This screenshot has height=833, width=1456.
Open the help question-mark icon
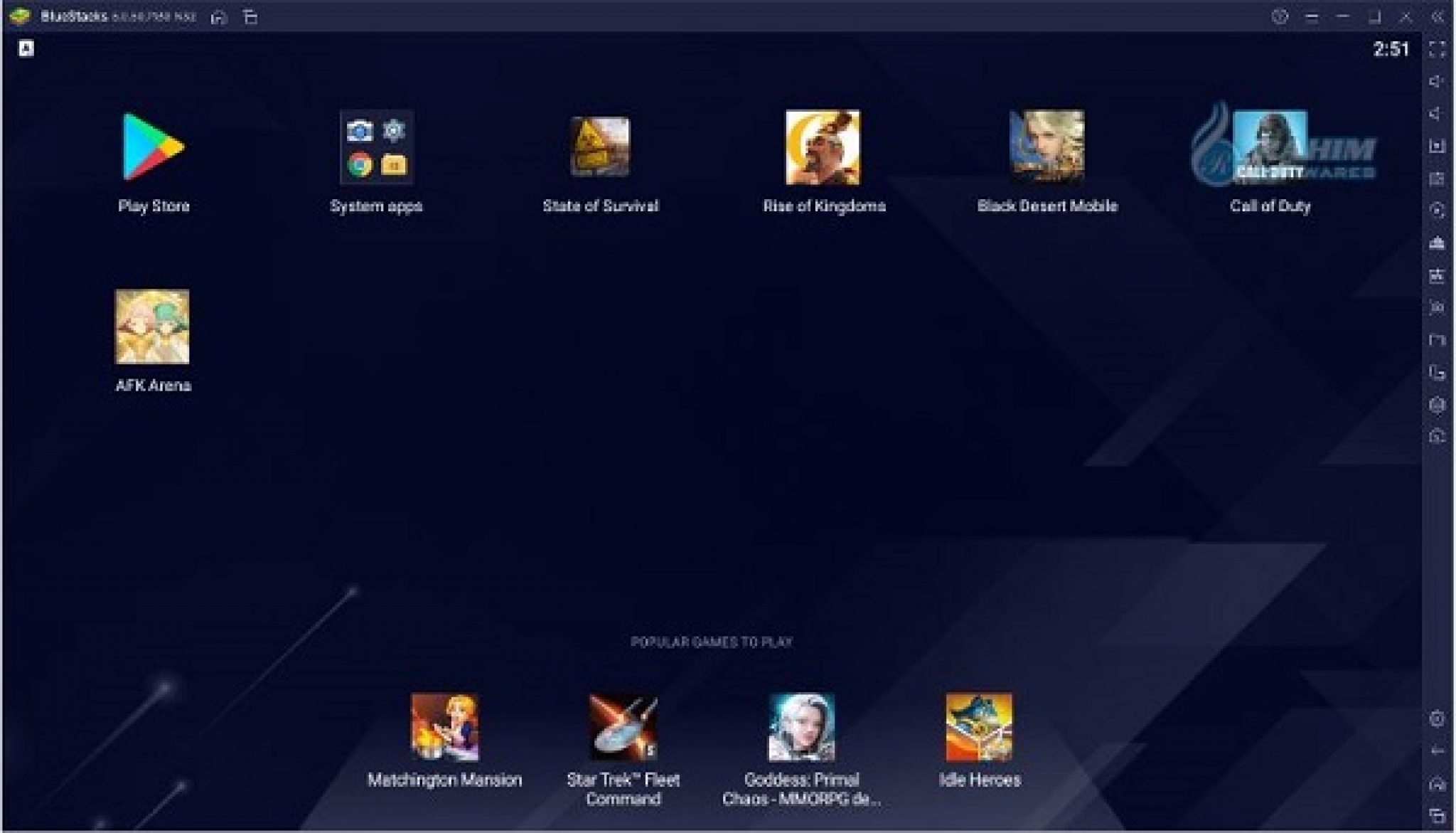tap(1280, 16)
